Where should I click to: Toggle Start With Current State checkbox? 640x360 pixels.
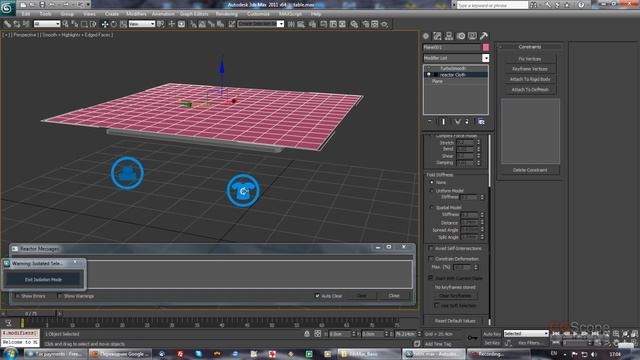click(x=431, y=278)
